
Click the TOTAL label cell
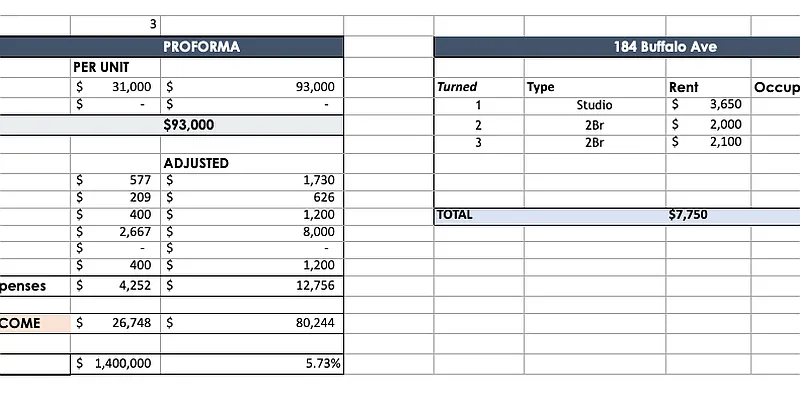click(x=455, y=215)
